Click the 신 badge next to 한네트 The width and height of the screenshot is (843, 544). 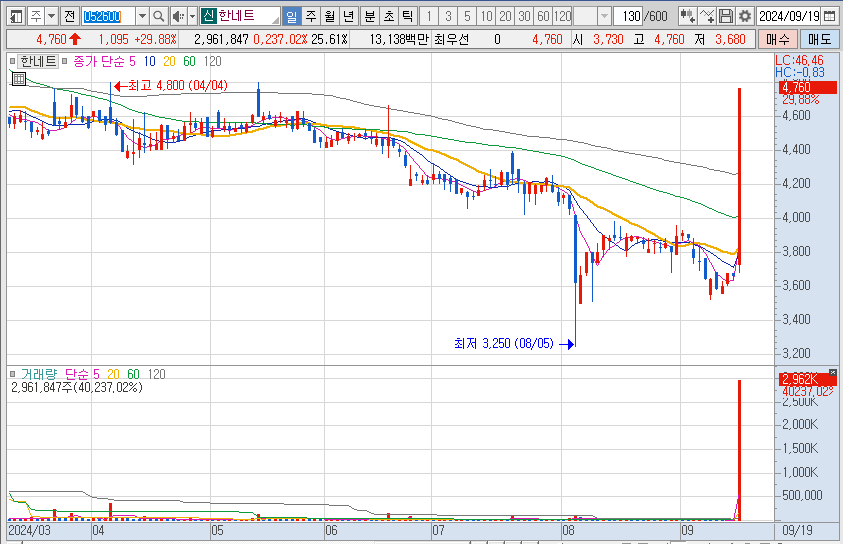tap(209, 16)
